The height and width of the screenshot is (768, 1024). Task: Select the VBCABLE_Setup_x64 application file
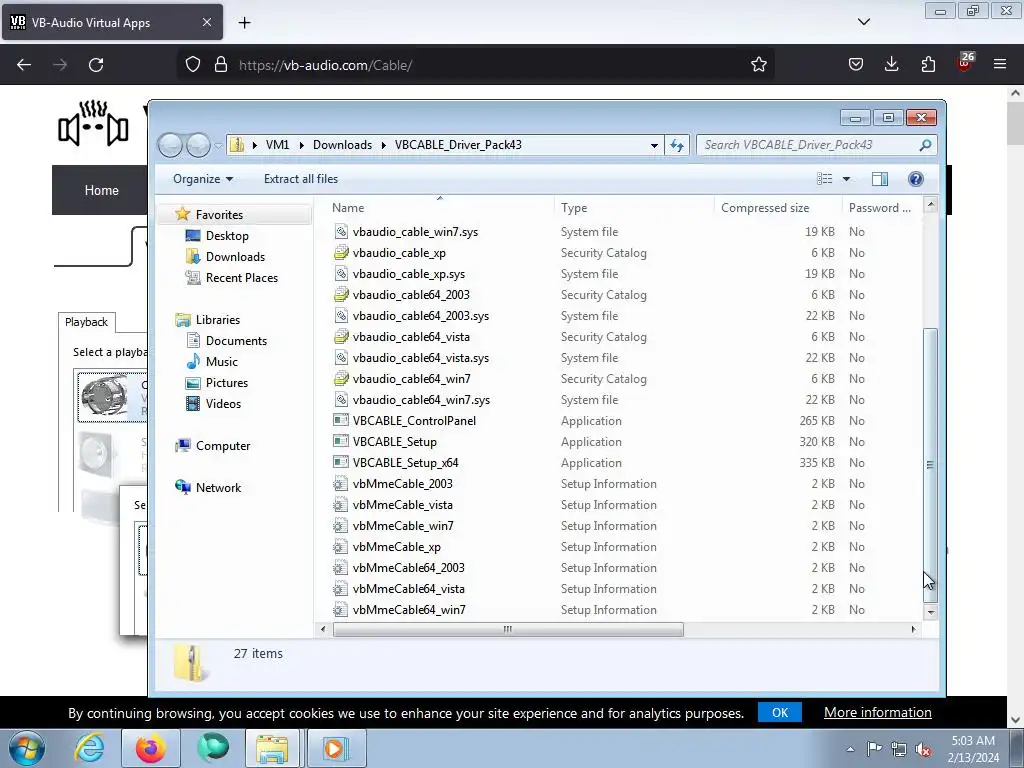405,463
